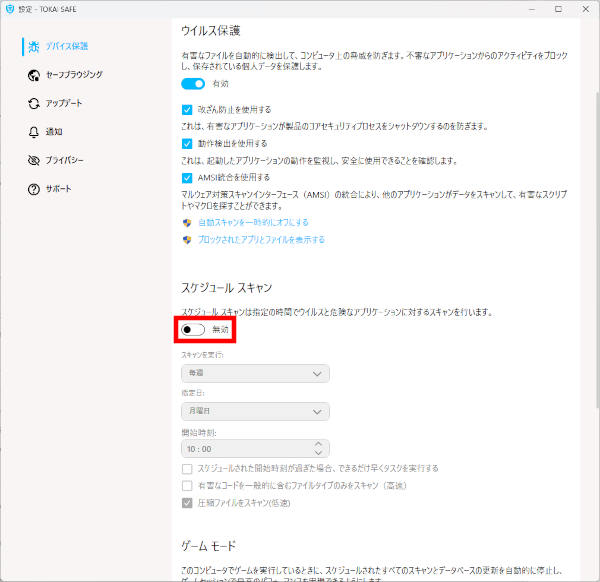Viewport: 600px width, 582px height.
Task: Click the TOKAI SAFE shield icon in title bar
Action: (10, 9)
